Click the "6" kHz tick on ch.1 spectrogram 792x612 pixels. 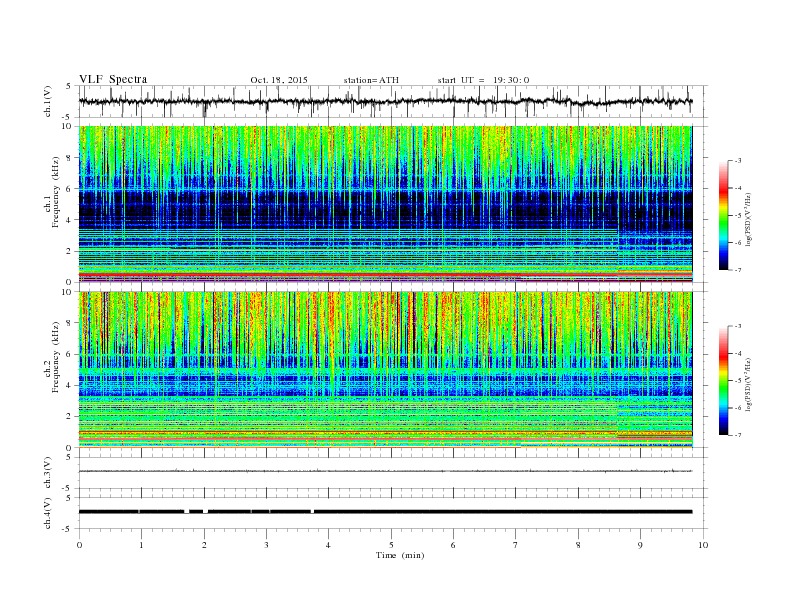[70, 188]
